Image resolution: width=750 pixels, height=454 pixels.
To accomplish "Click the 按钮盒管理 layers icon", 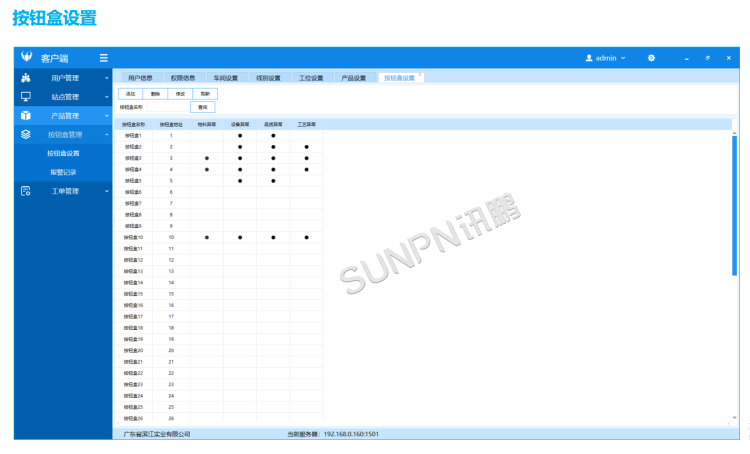I will click(x=26, y=134).
